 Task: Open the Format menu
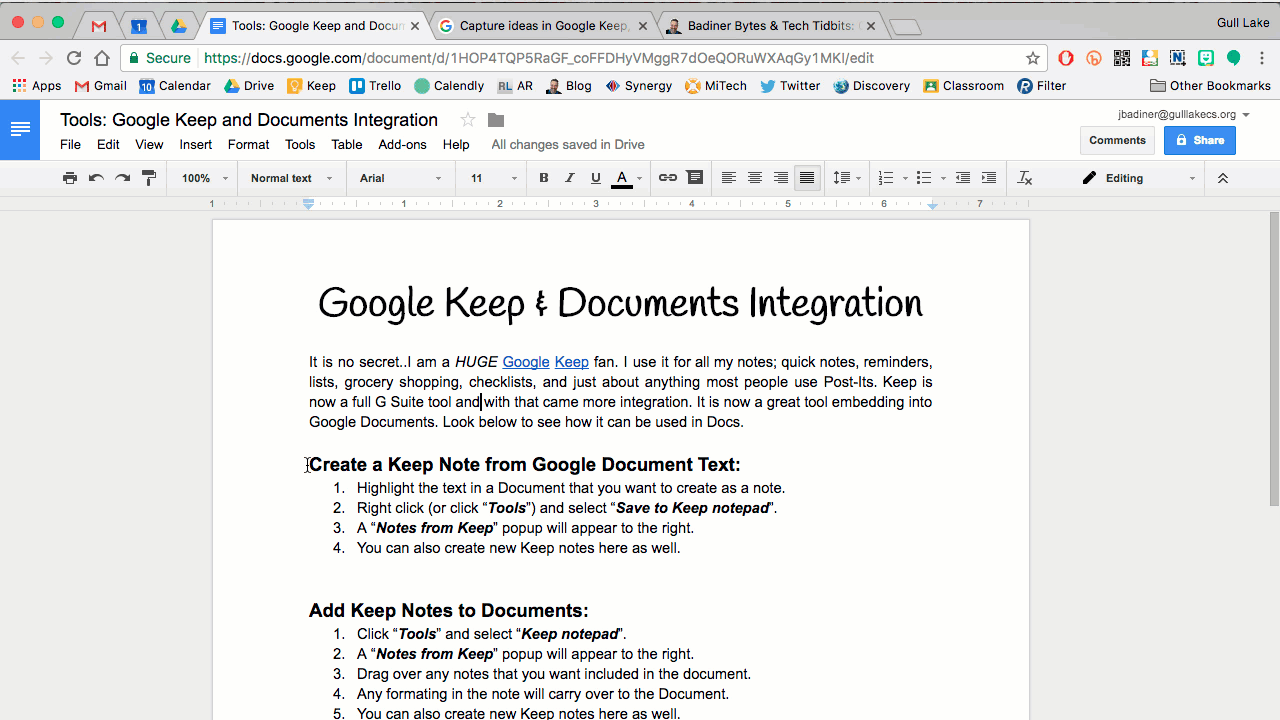(x=248, y=145)
